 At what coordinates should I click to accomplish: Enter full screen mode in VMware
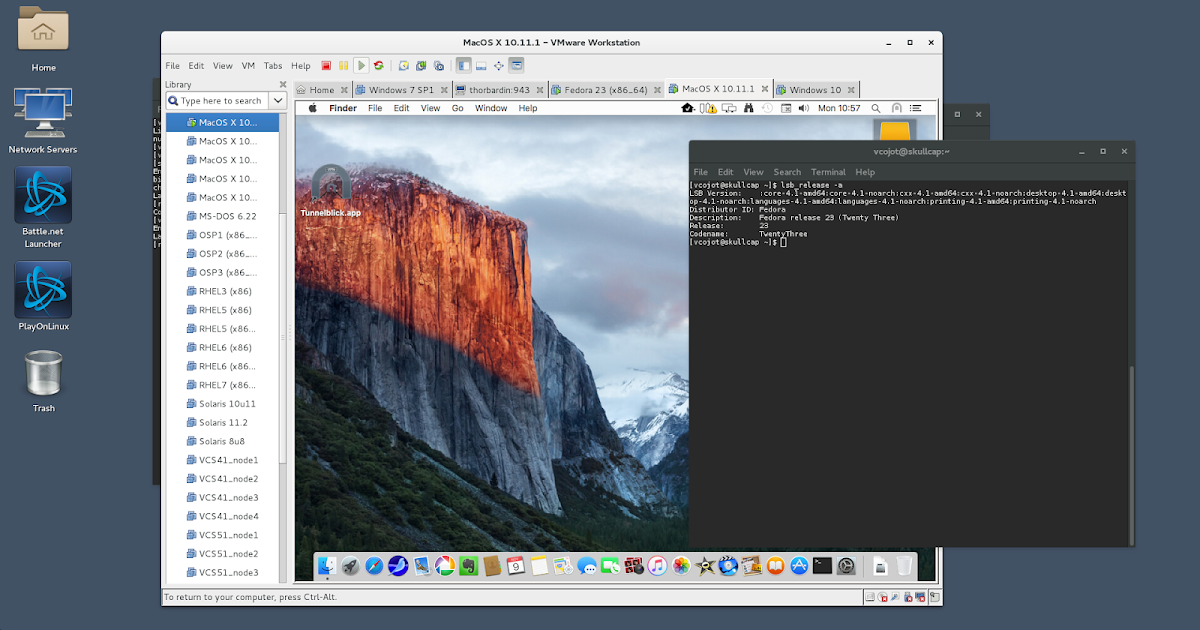[499, 65]
